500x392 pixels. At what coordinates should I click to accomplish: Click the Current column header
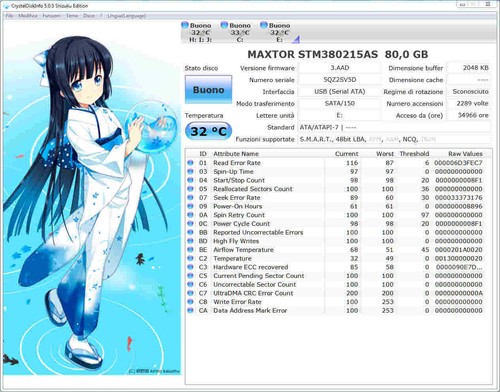click(x=346, y=154)
